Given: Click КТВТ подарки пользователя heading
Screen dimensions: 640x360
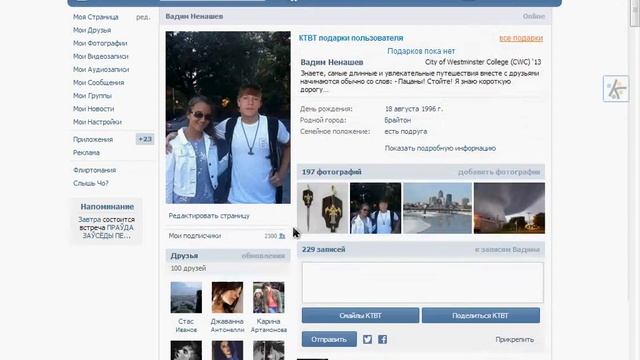Looking at the screenshot, I should [x=351, y=38].
